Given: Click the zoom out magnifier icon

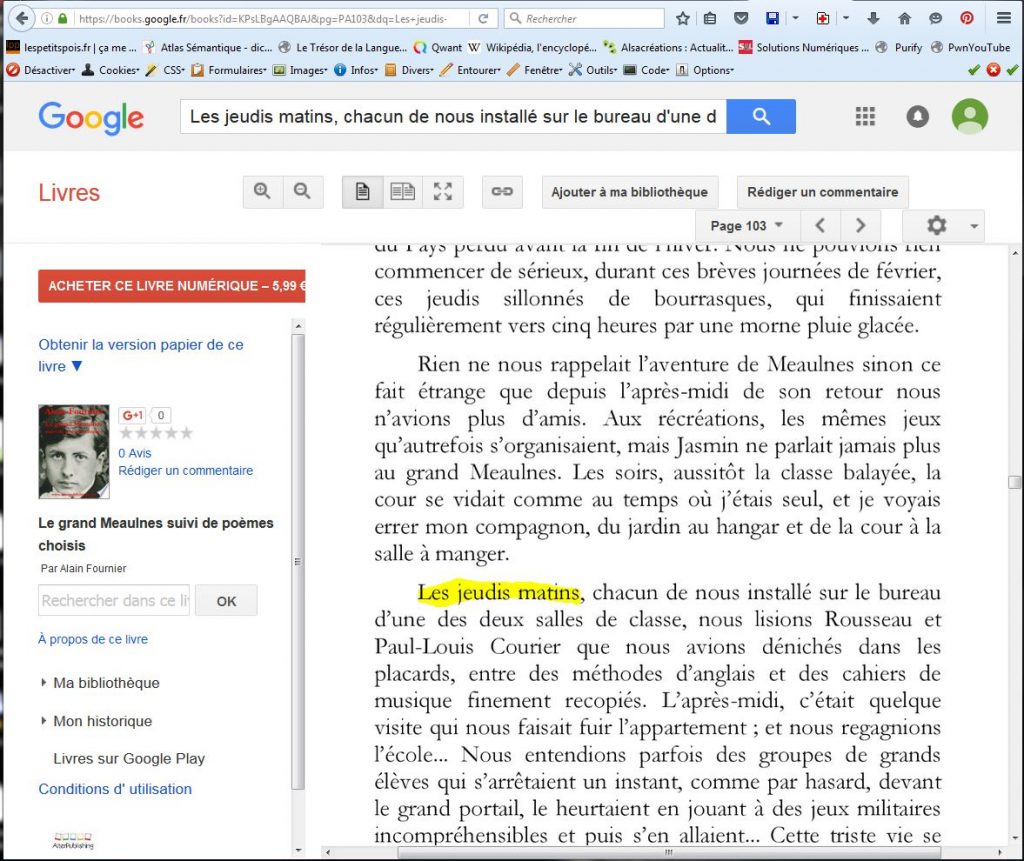Looking at the screenshot, I should point(303,192).
